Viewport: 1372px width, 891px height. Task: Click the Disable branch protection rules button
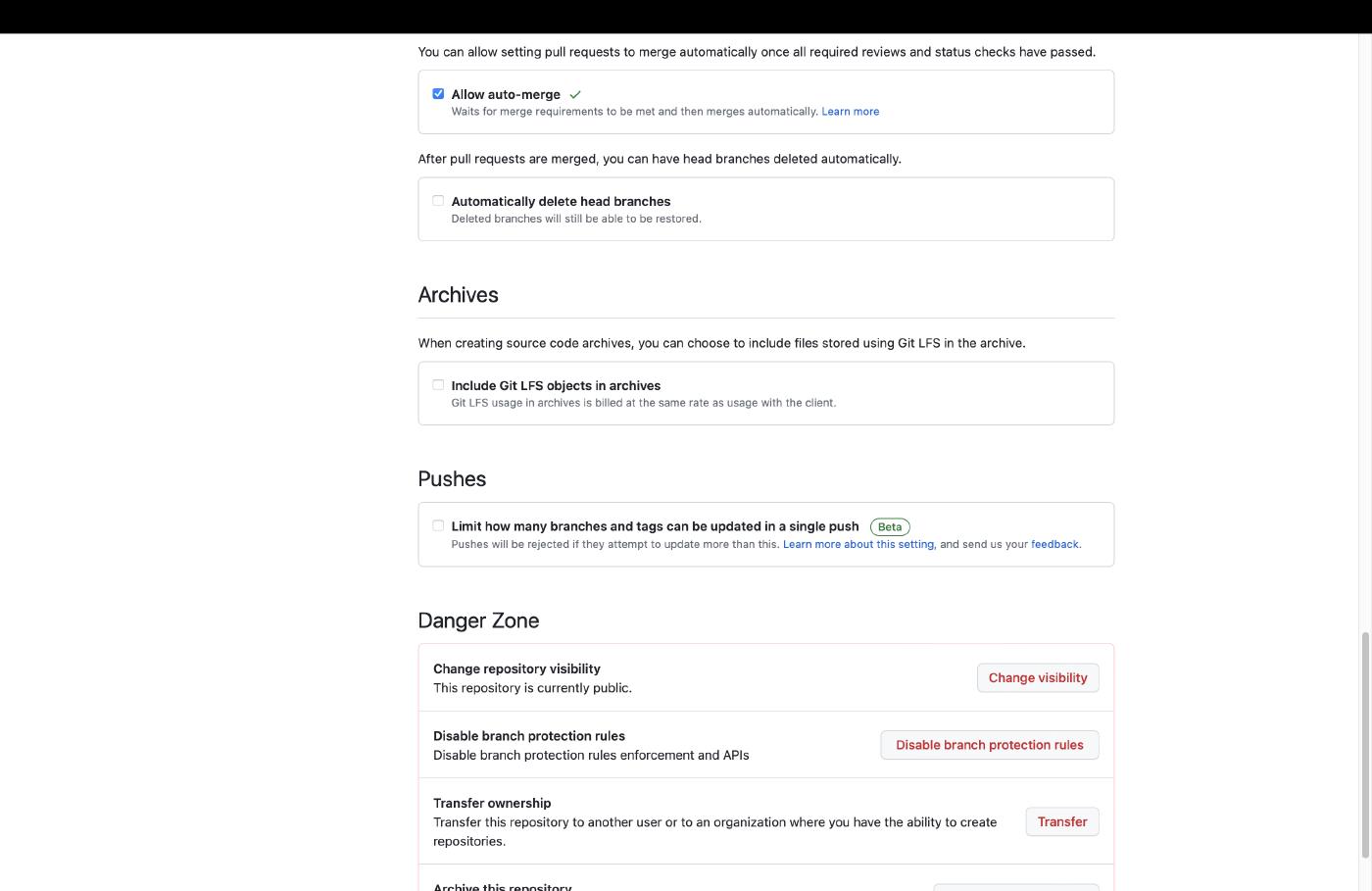(989, 745)
